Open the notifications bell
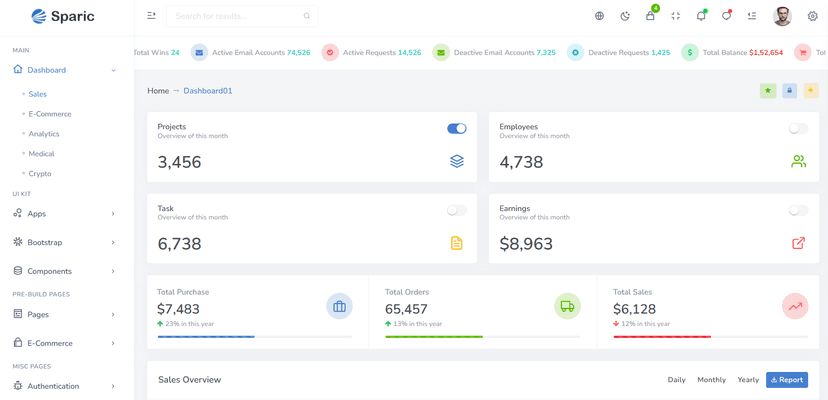The width and height of the screenshot is (828, 400). click(x=701, y=16)
